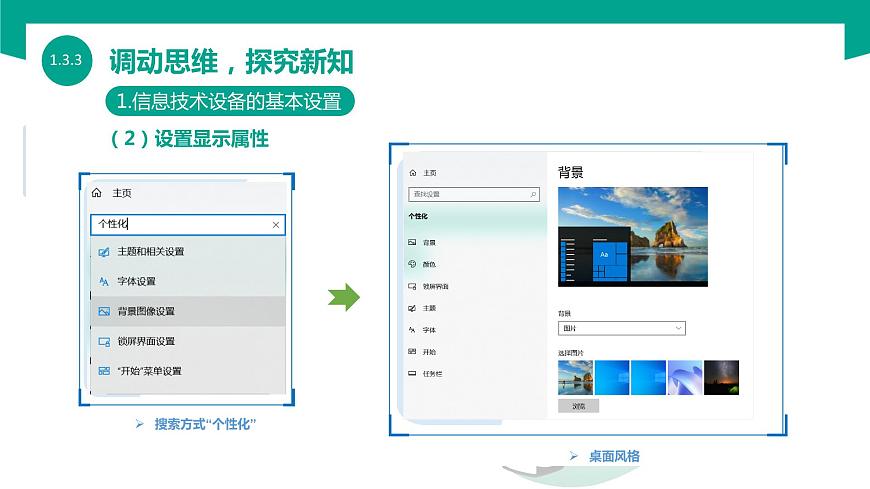Click the font icon beside "字体设置"

[x=104, y=281]
